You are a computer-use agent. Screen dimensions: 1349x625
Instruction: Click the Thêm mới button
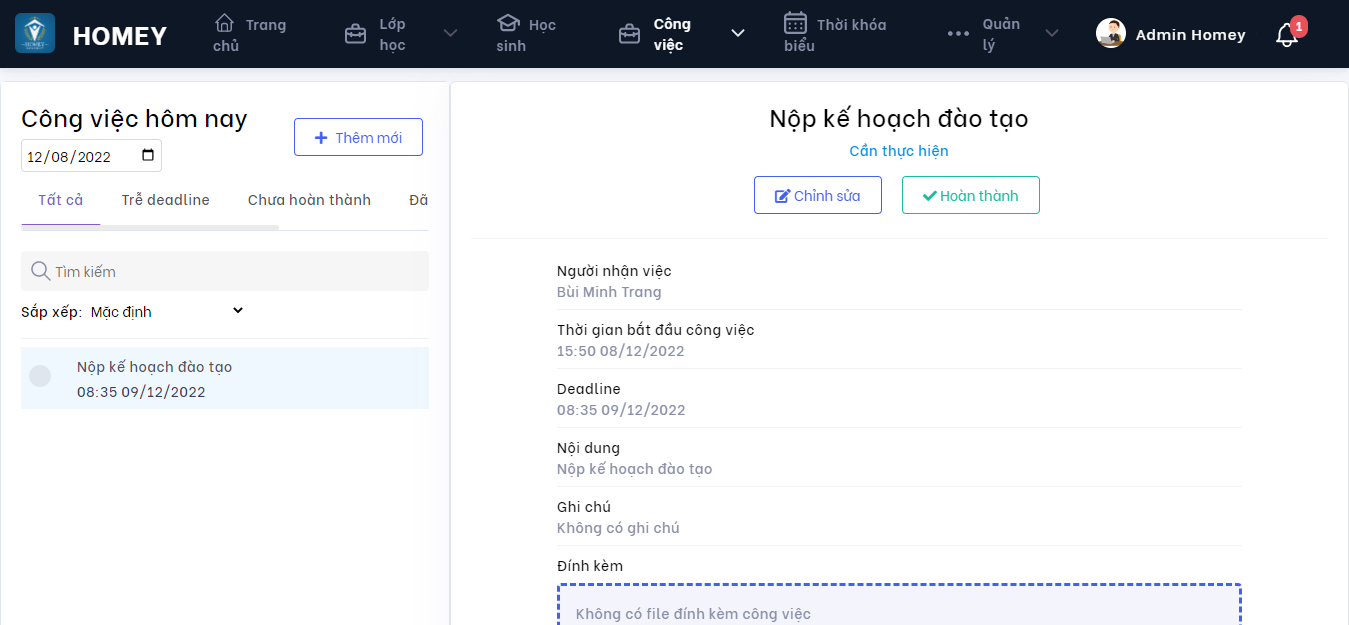pyautogui.click(x=358, y=137)
